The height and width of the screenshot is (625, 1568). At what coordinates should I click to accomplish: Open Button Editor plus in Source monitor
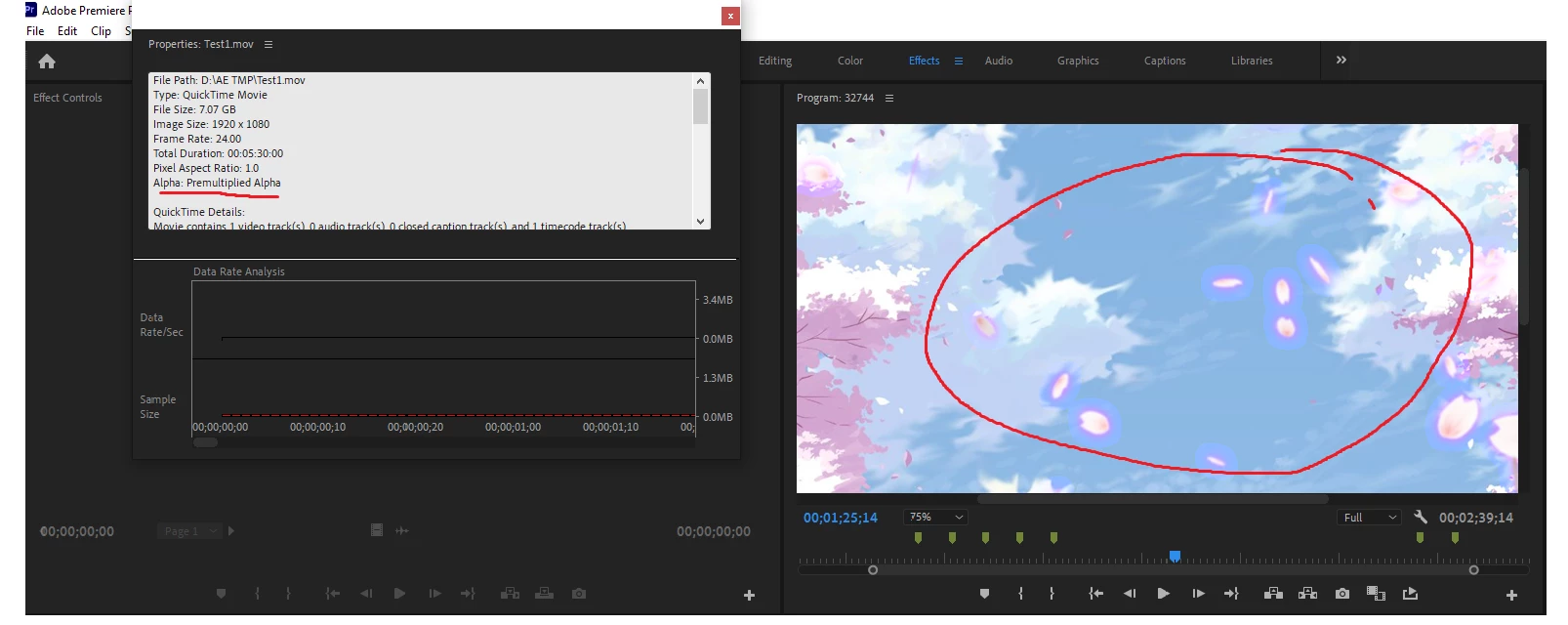[749, 595]
